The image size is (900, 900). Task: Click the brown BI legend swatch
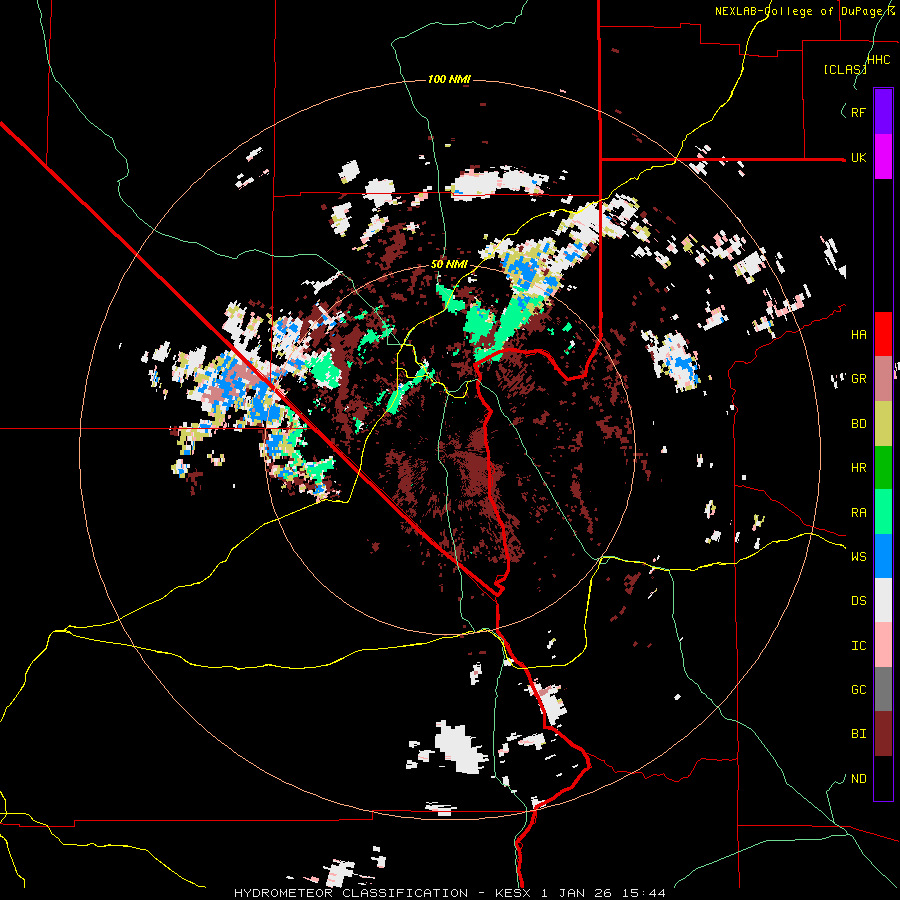pos(883,734)
